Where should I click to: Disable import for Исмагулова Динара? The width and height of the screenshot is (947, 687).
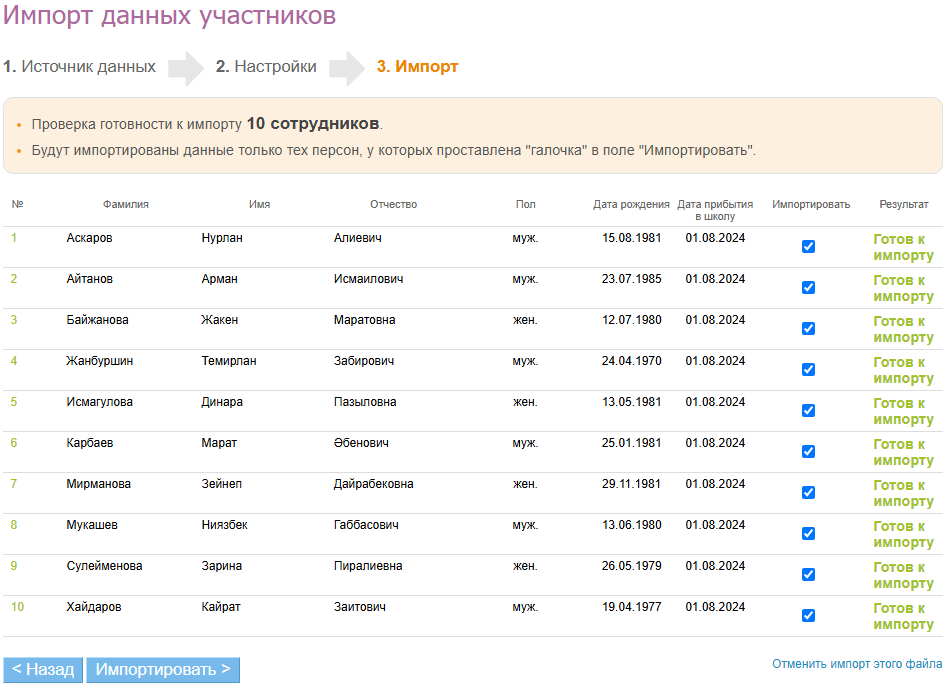808,411
